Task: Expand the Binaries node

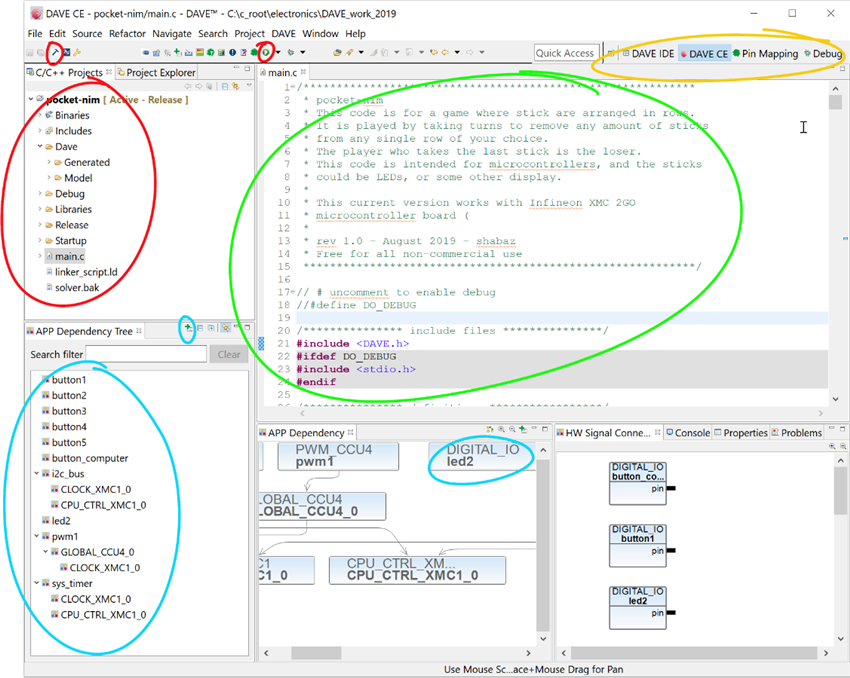Action: point(40,116)
